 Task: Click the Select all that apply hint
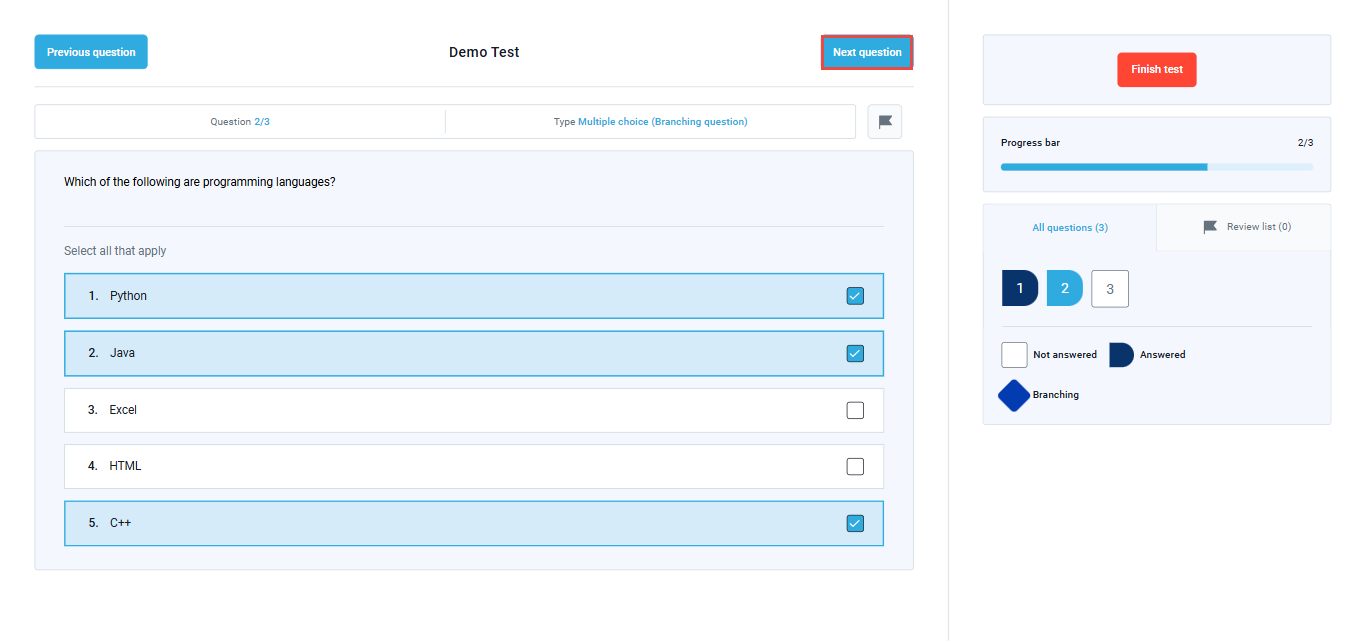pyautogui.click(x=115, y=251)
